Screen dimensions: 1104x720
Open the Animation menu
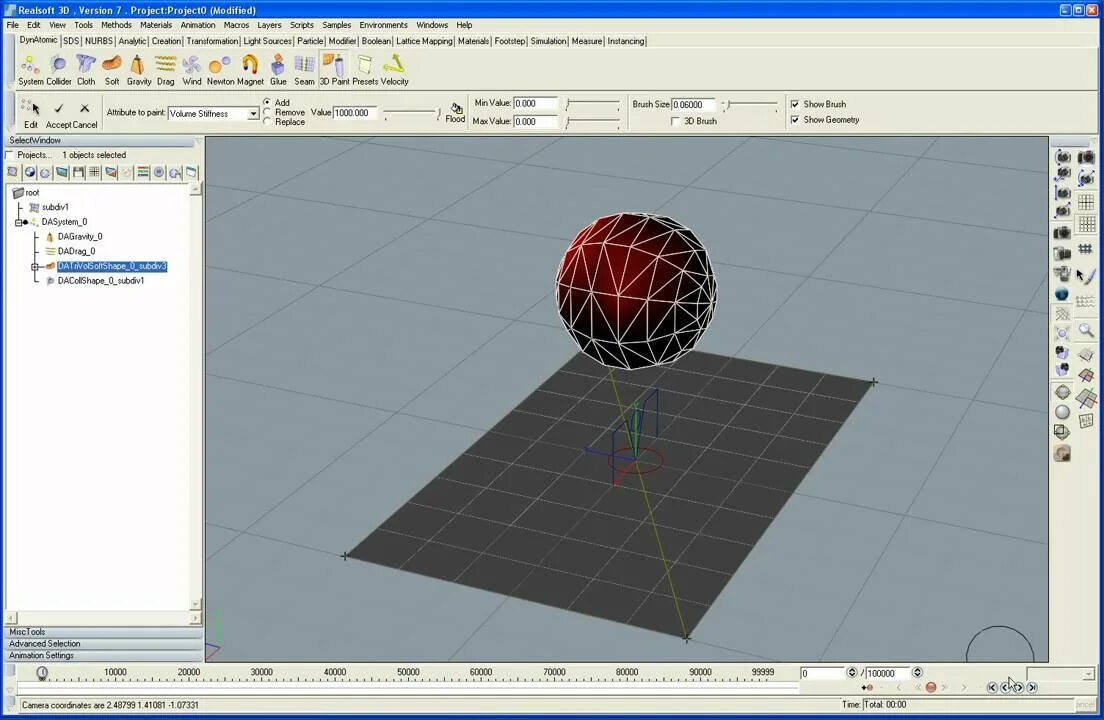click(198, 25)
